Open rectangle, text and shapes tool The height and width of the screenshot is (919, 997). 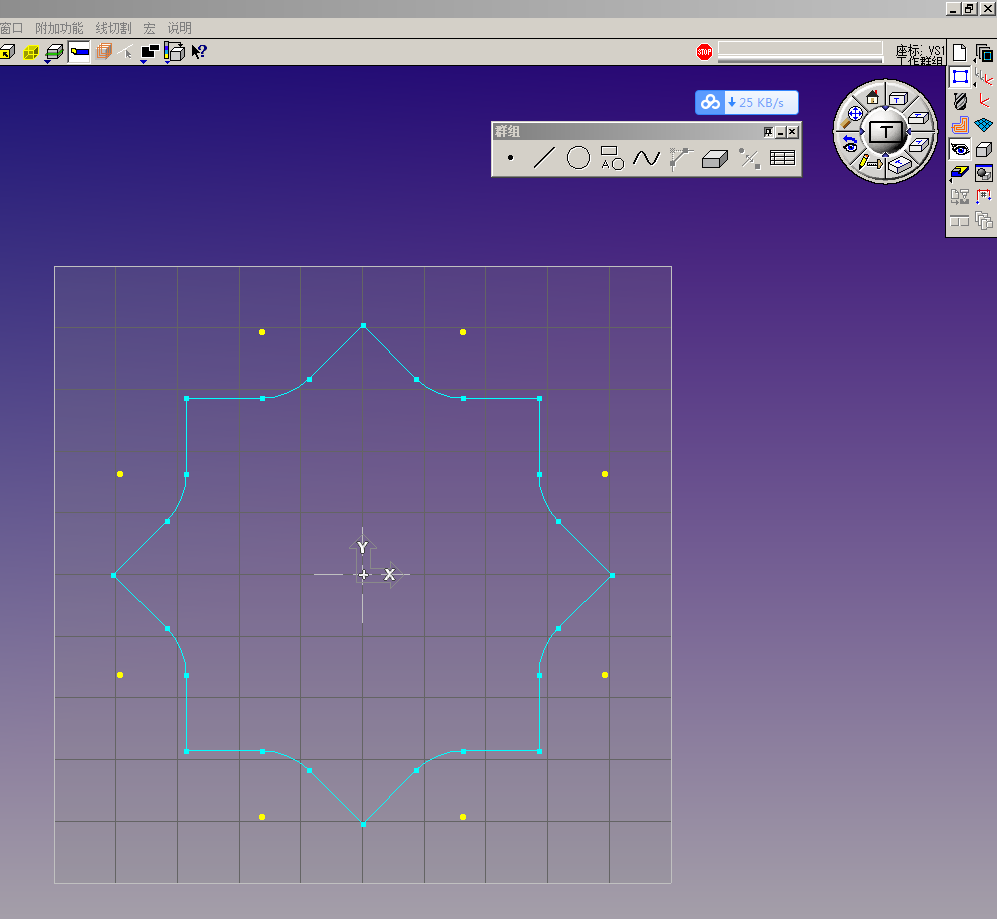coord(612,158)
